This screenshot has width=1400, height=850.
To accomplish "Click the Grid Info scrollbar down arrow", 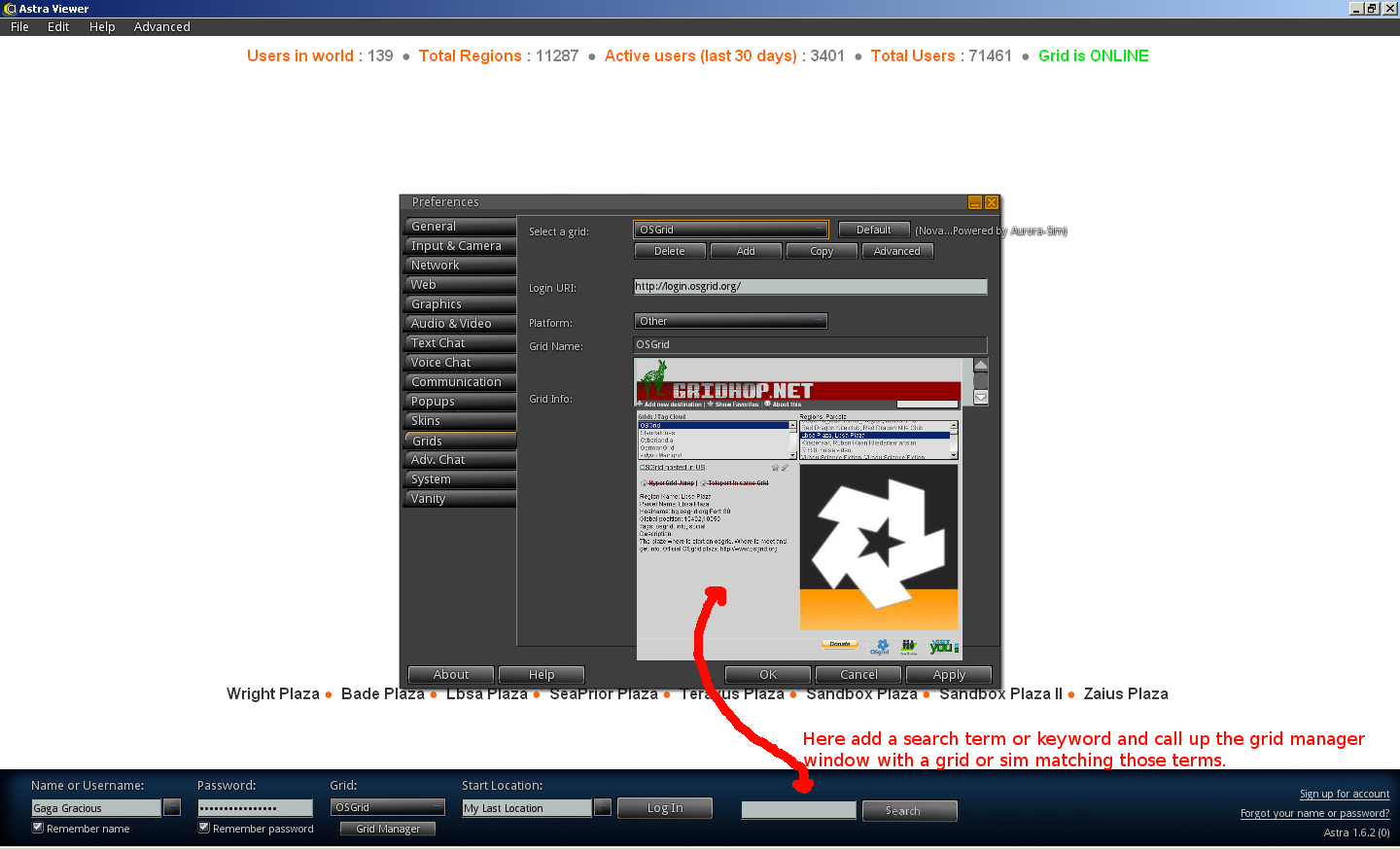I will tap(981, 397).
